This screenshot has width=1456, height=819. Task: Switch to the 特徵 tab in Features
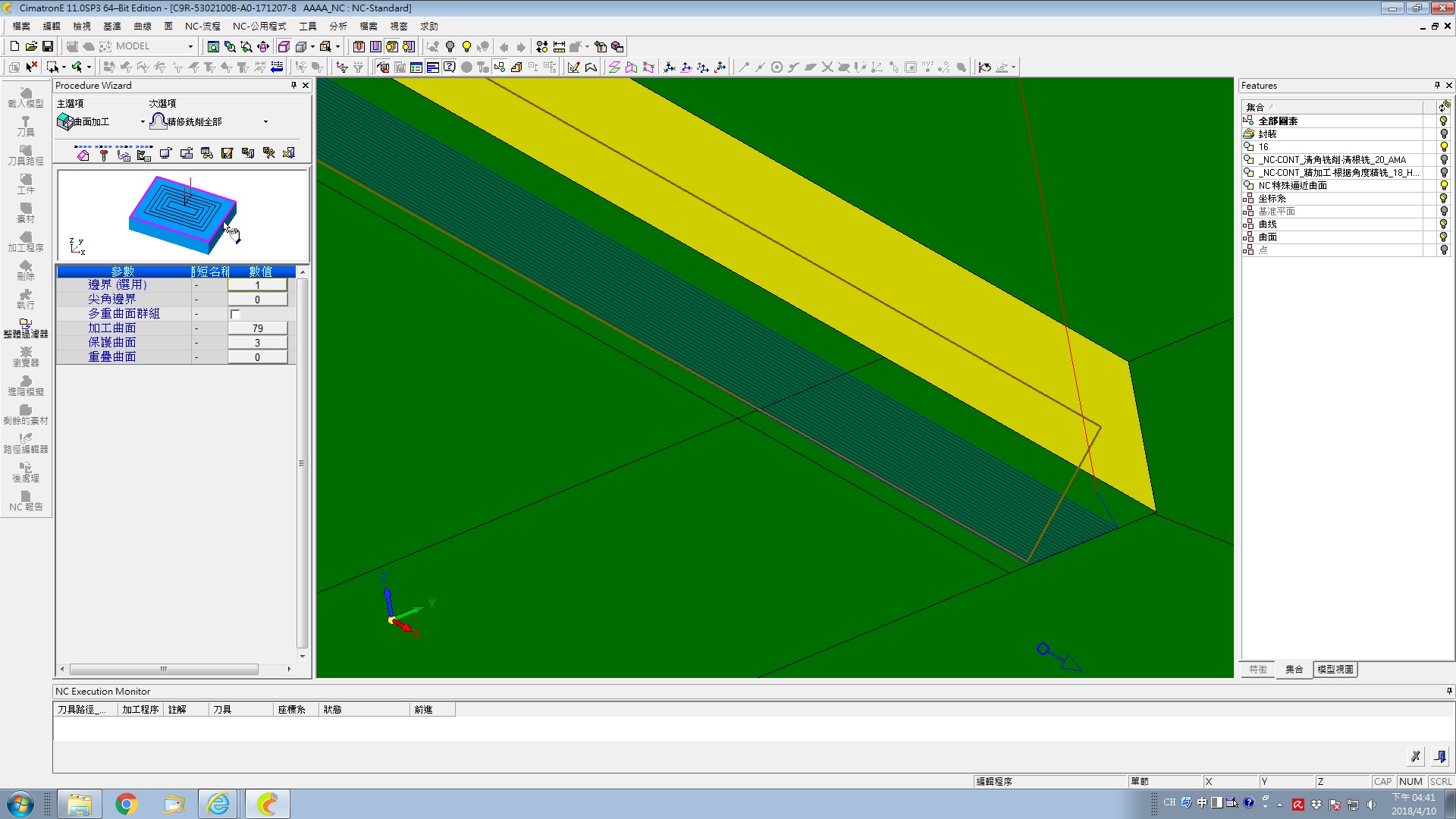coord(1258,670)
